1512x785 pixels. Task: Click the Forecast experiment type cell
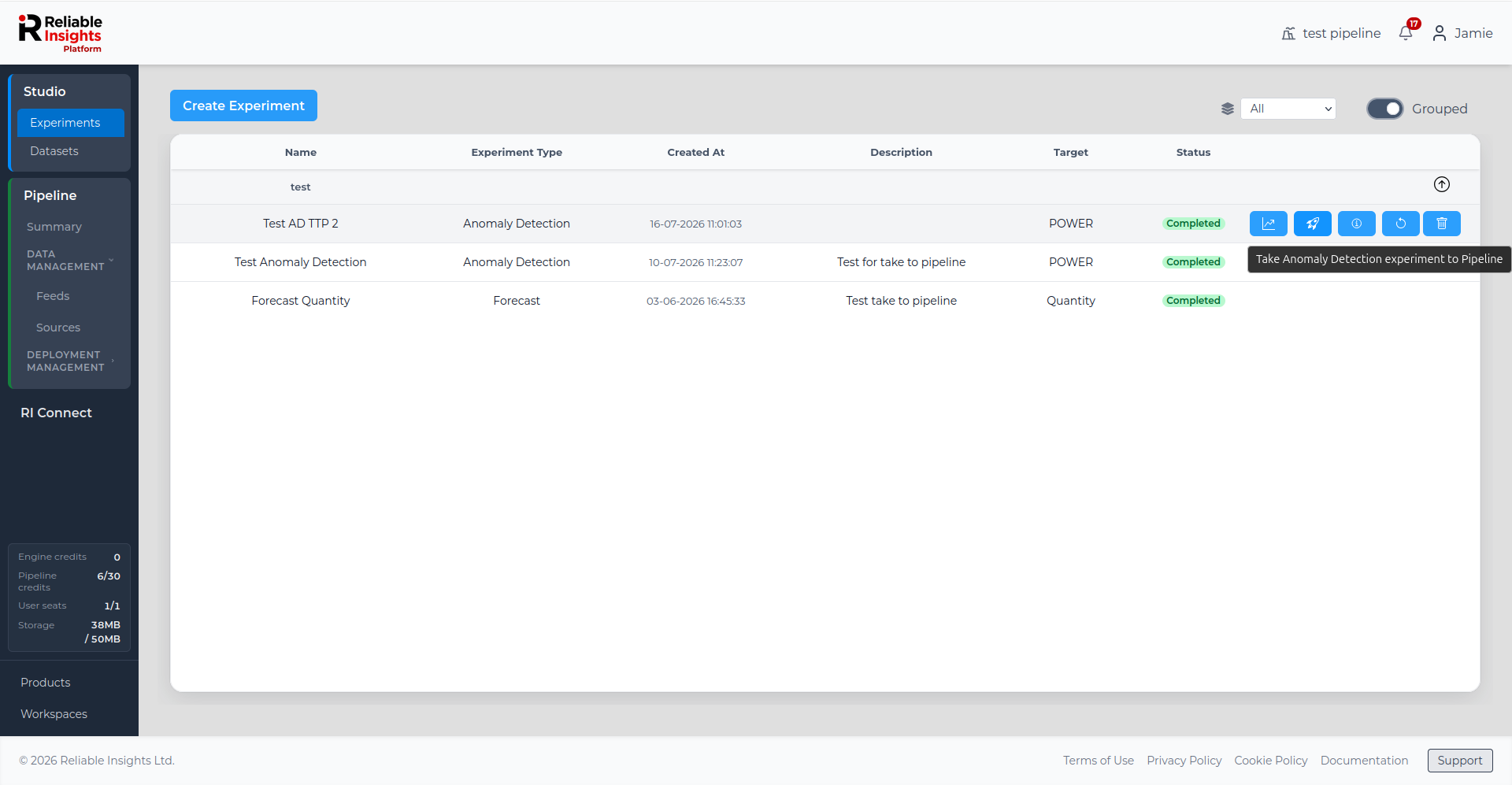(517, 301)
